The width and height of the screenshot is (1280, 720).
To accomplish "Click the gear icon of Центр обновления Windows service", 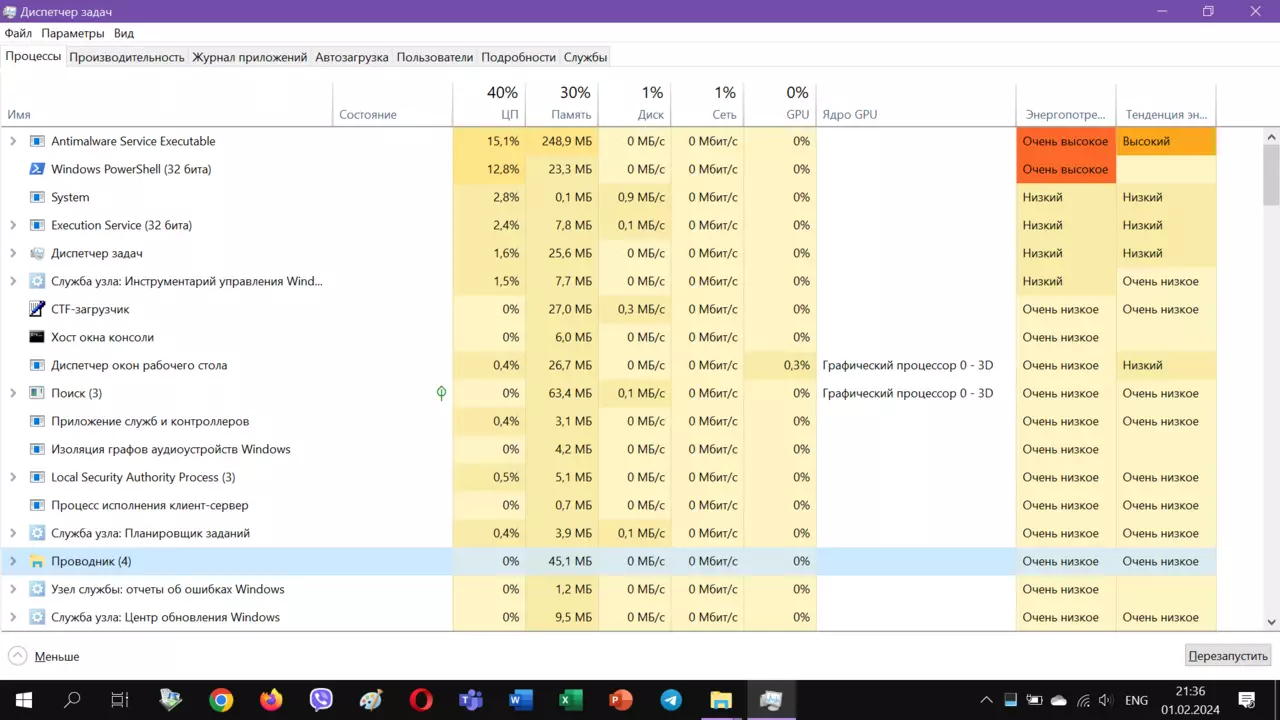I will (37, 617).
